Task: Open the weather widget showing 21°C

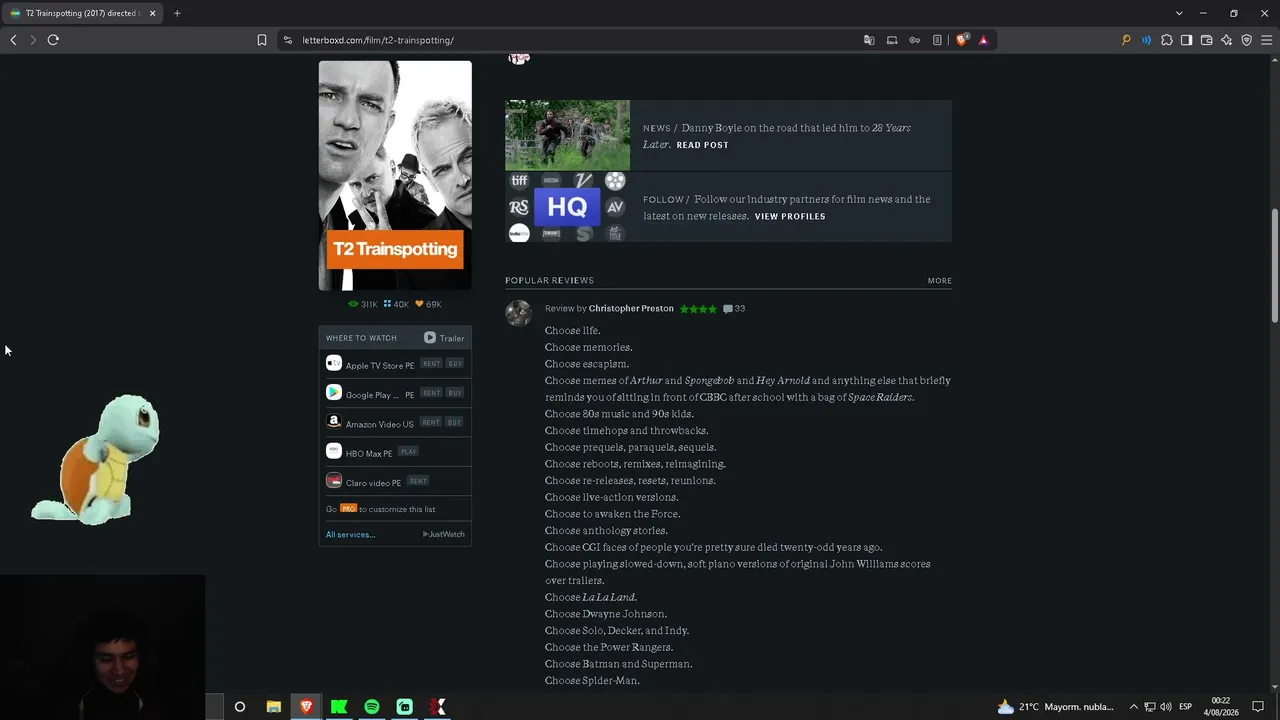Action: (x=1055, y=707)
